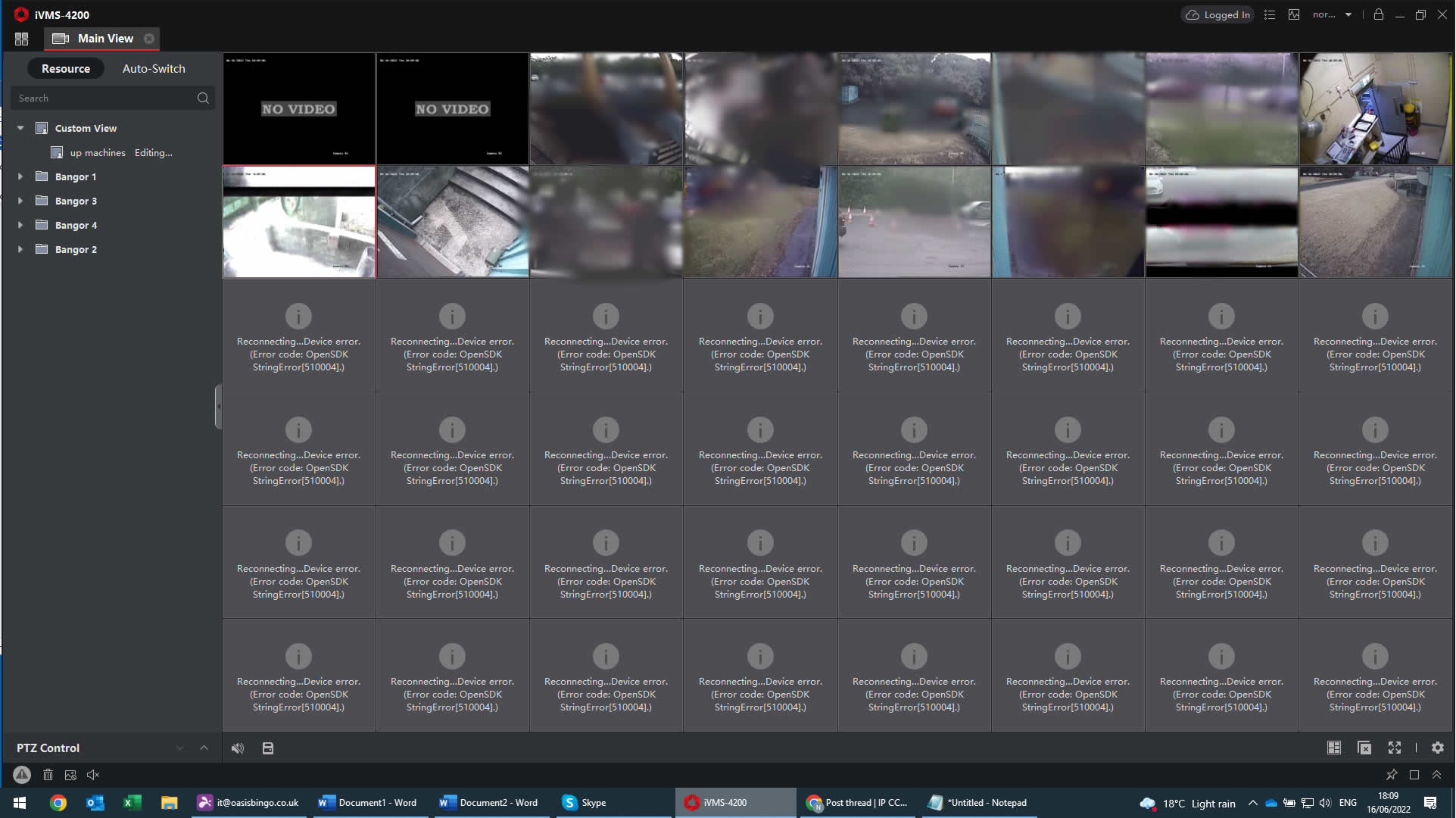Viewport: 1456px width, 818px height.
Task: Pin the alarm panel
Action: click(x=1392, y=775)
